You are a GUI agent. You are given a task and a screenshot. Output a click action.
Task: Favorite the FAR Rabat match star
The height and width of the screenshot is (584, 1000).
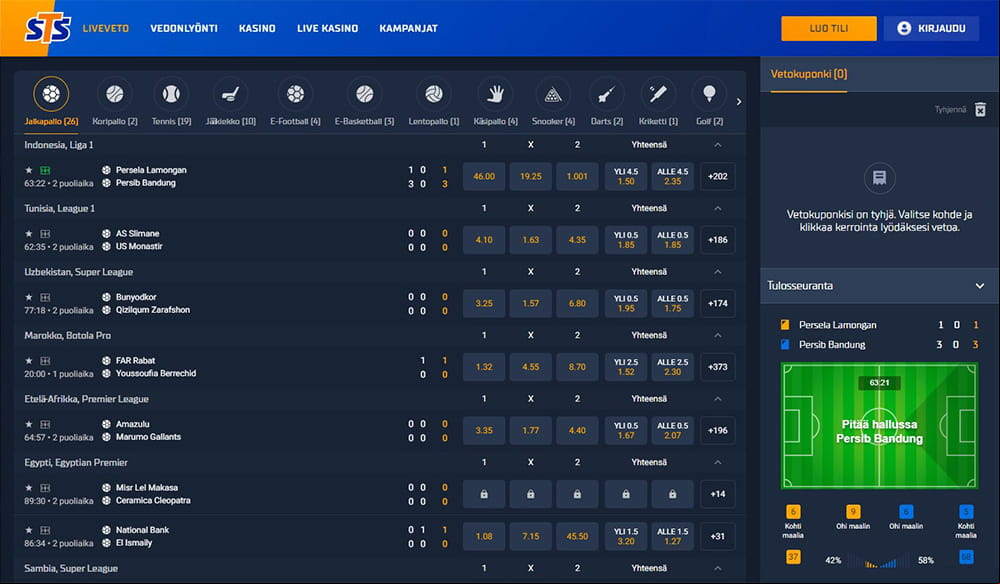click(29, 361)
